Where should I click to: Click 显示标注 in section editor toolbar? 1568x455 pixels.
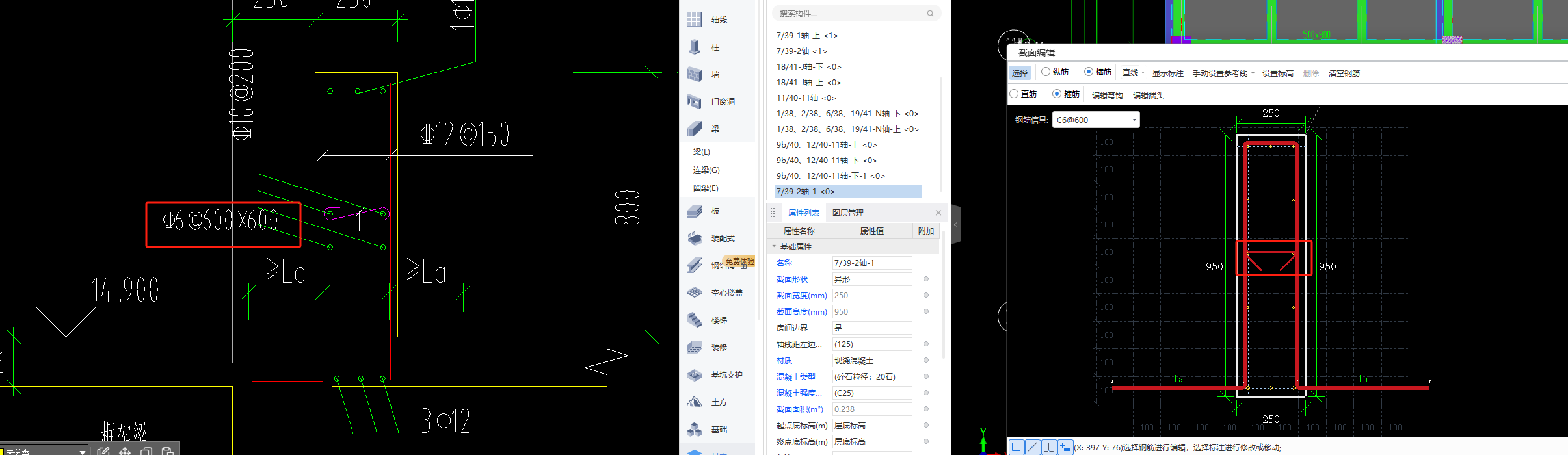pos(1168,73)
